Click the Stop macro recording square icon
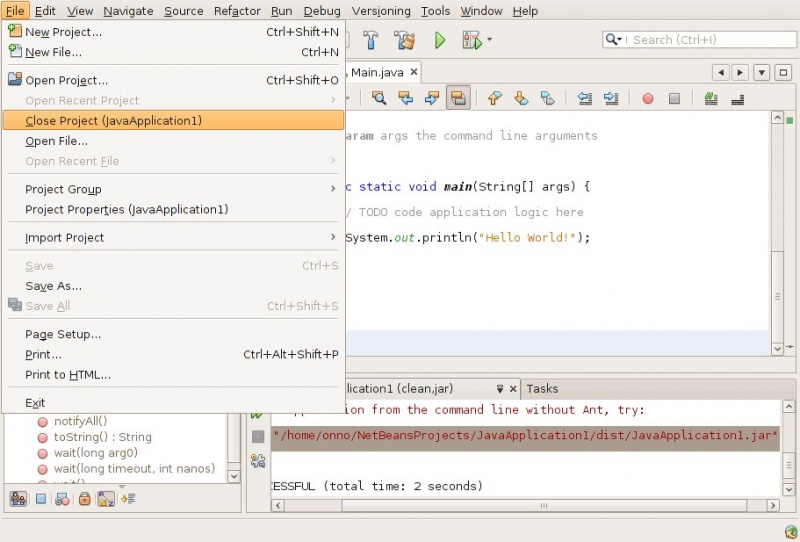 click(674, 98)
